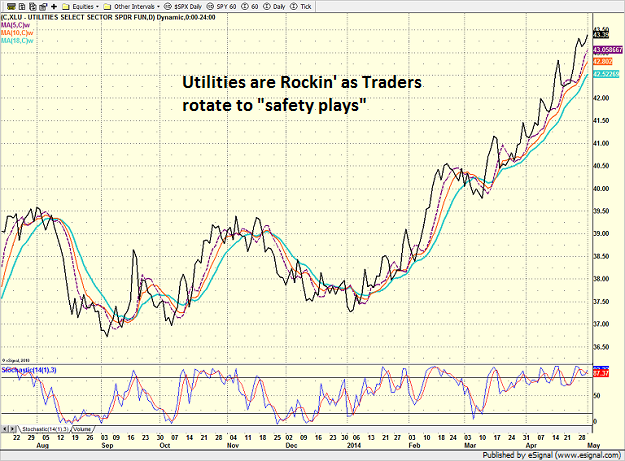Click the left tab scroll arrow
The image size is (625, 461).
pos(5,429)
